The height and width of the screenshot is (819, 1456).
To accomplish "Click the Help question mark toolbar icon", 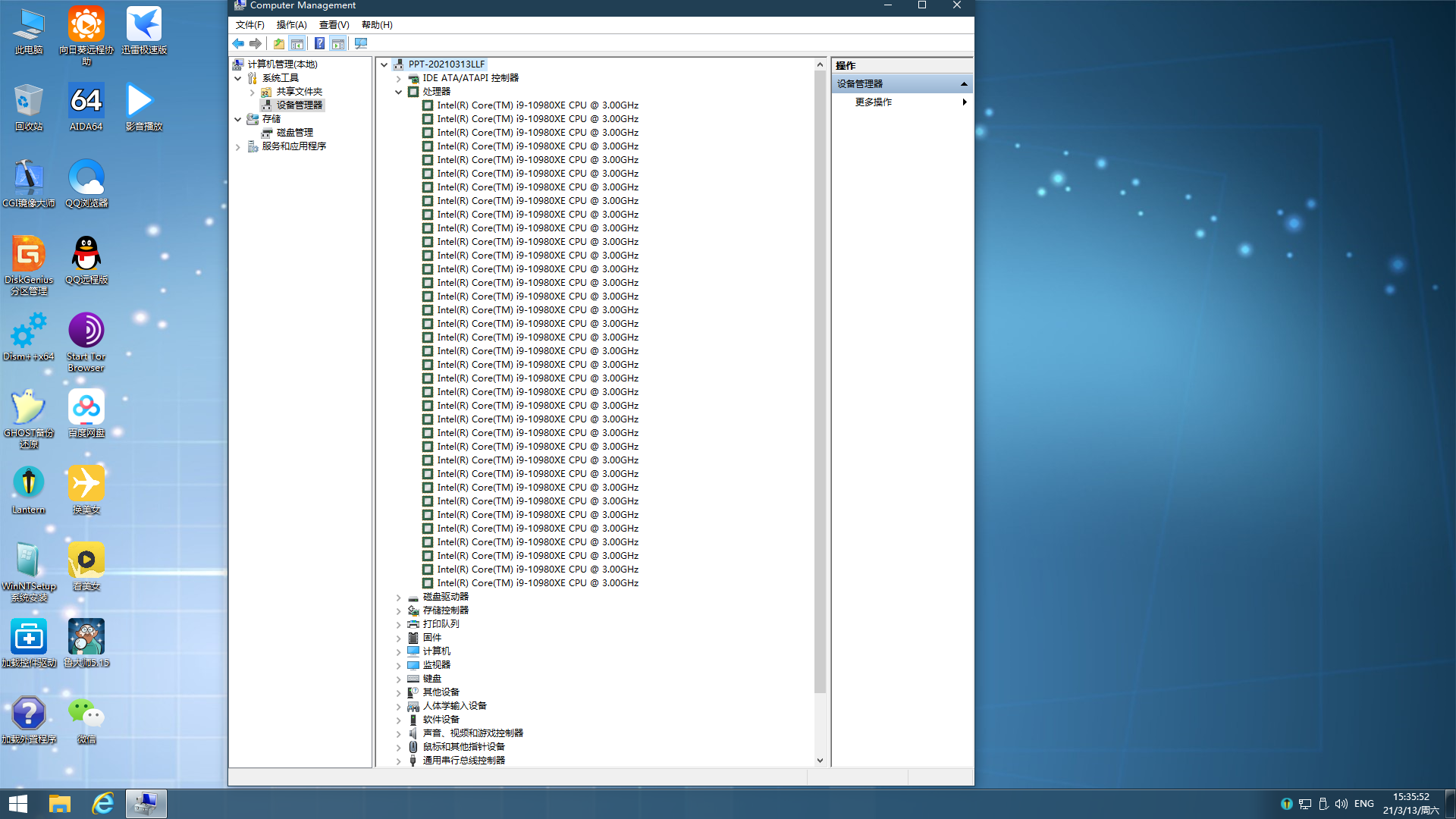I will click(x=320, y=44).
